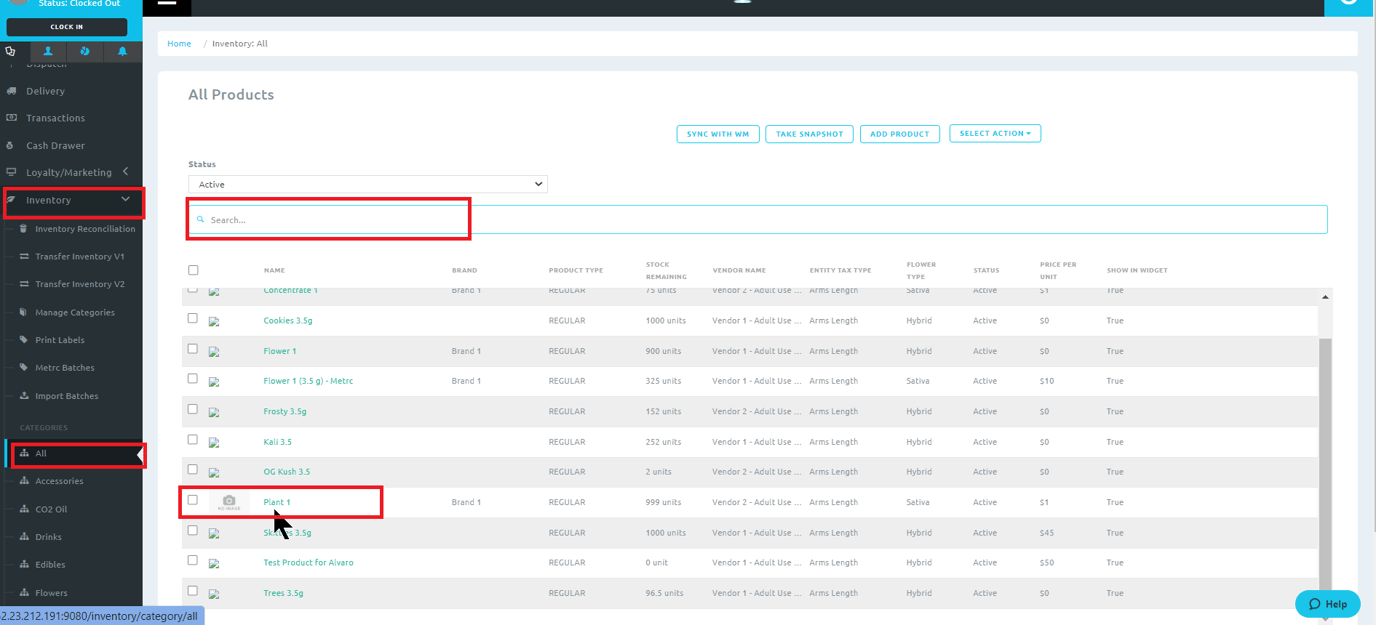
Task: Open the SELECT ACTION dropdown
Action: 994,133
